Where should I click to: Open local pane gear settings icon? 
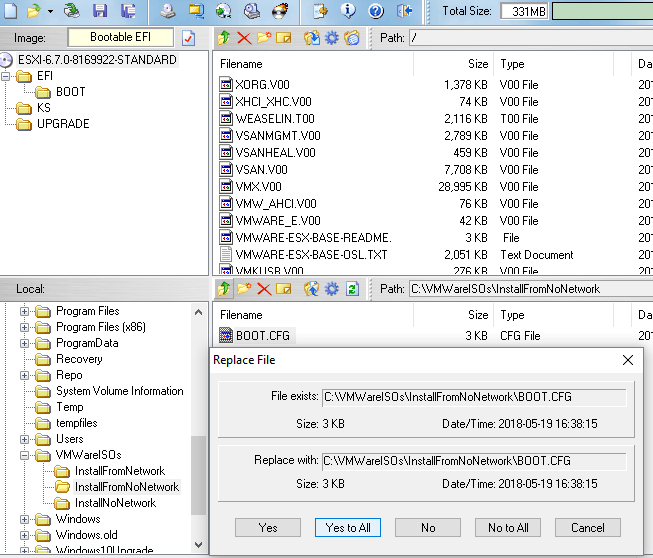coord(331,289)
